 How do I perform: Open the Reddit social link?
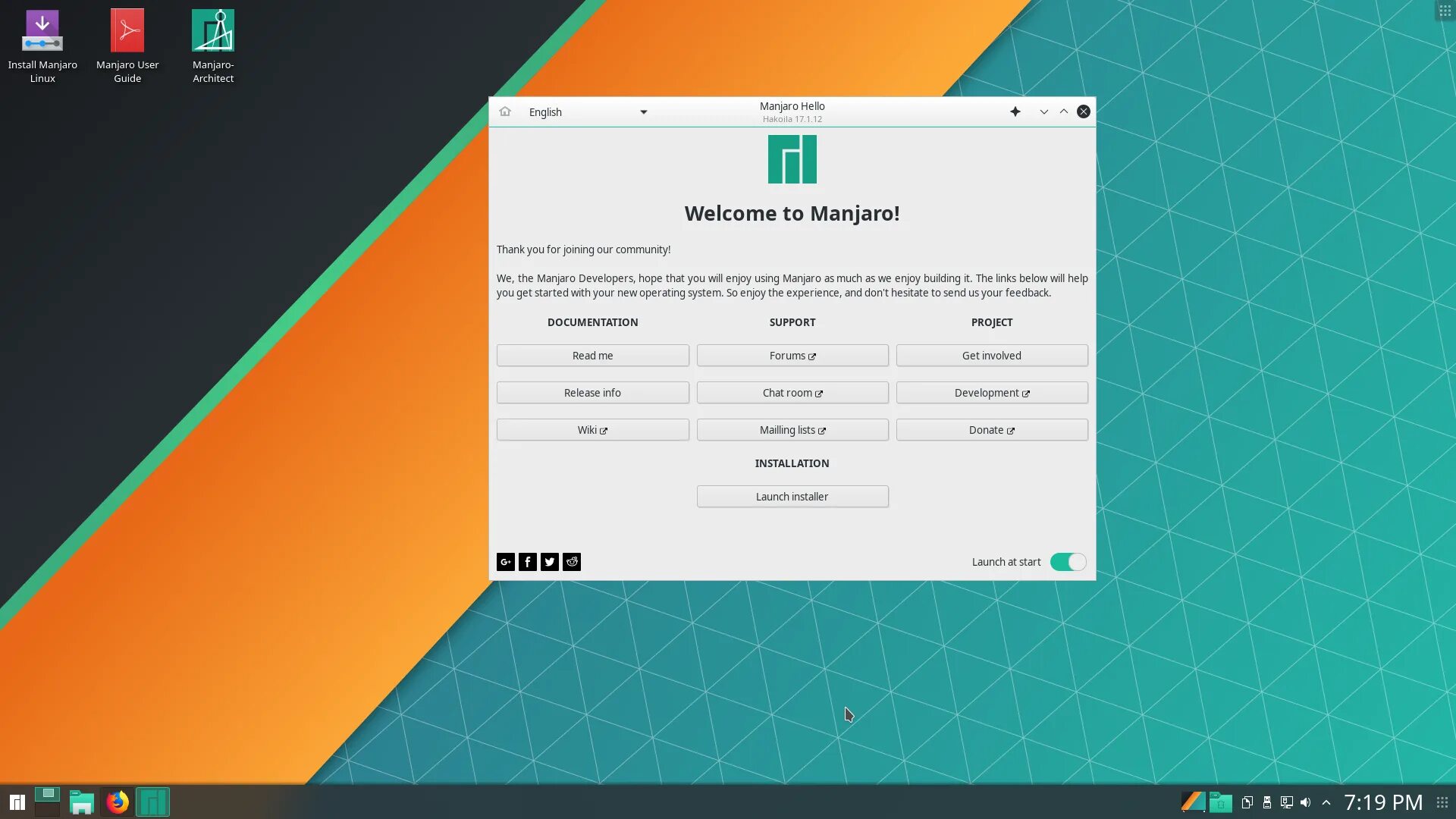tap(572, 562)
